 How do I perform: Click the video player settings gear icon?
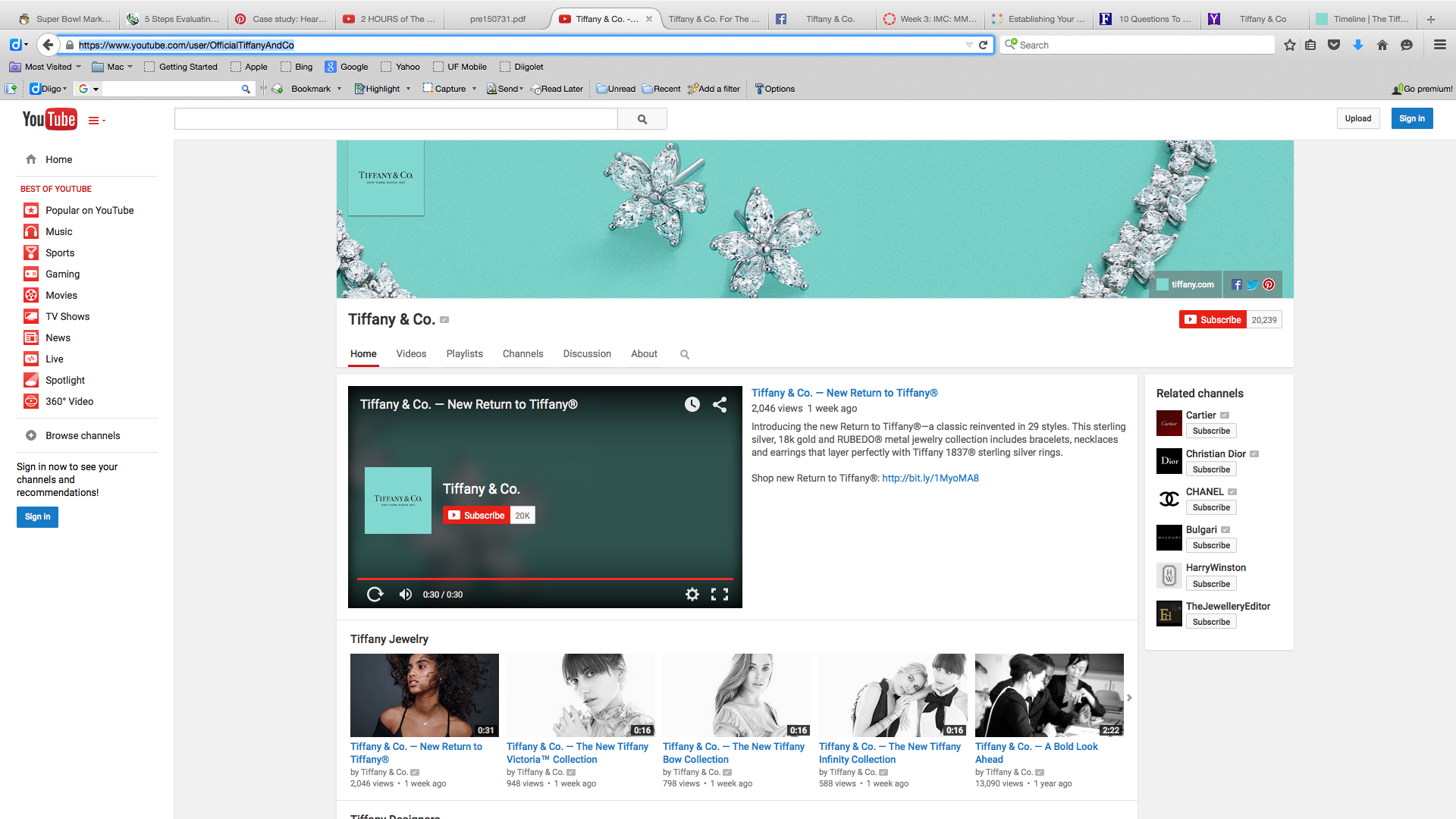[x=692, y=595]
